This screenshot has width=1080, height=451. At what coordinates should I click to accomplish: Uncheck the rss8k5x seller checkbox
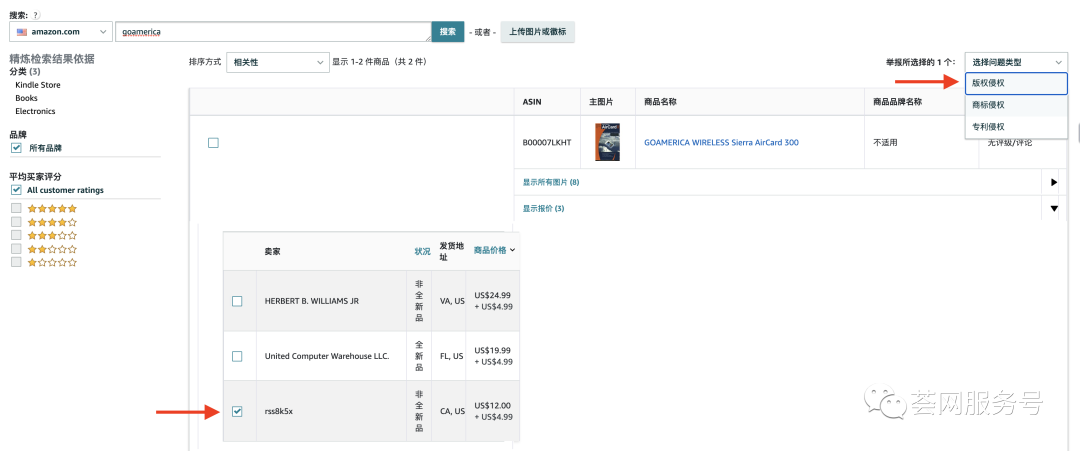(x=237, y=411)
